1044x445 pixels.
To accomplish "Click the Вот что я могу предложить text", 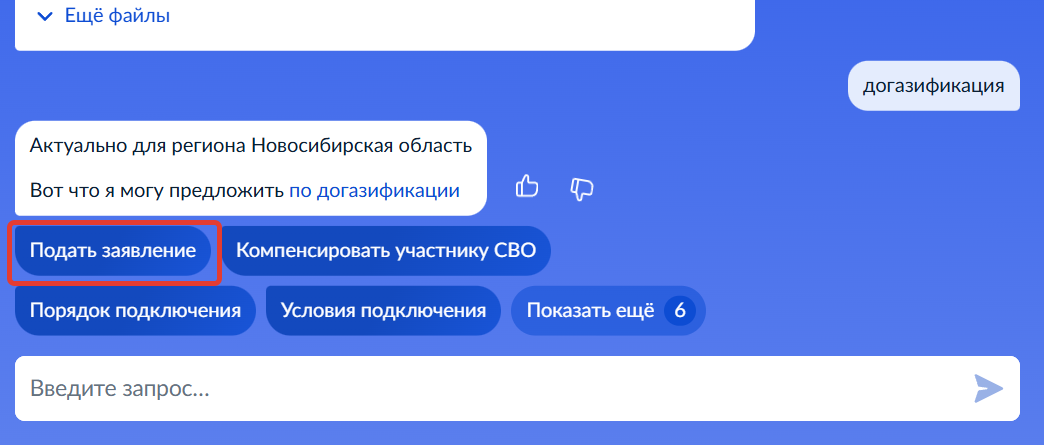I will coord(157,191).
